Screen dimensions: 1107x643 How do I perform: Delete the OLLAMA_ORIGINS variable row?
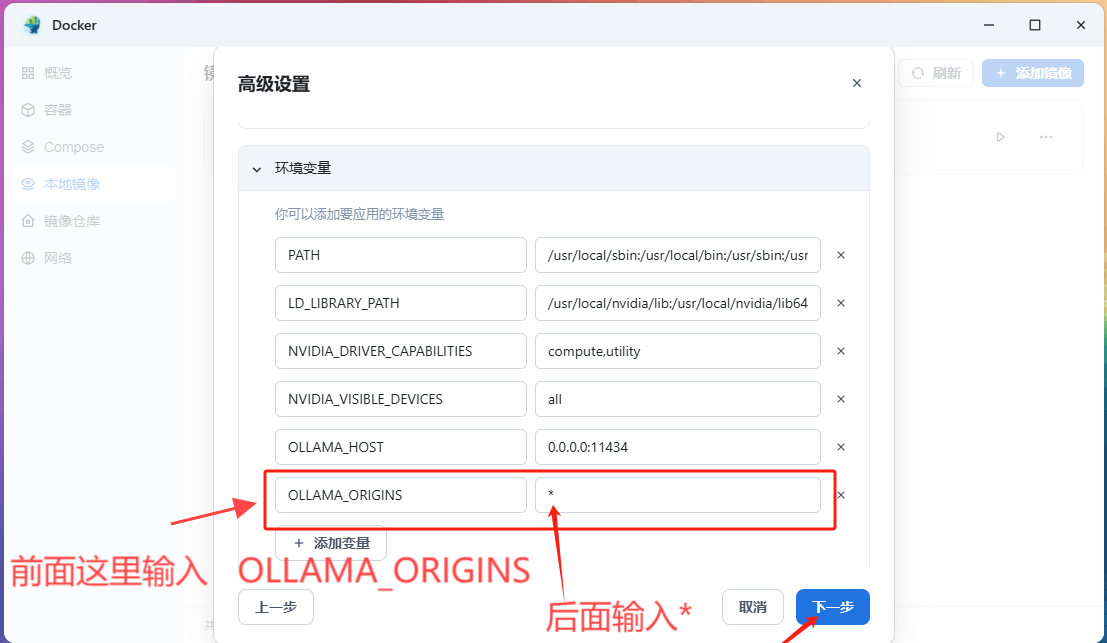[841, 495]
